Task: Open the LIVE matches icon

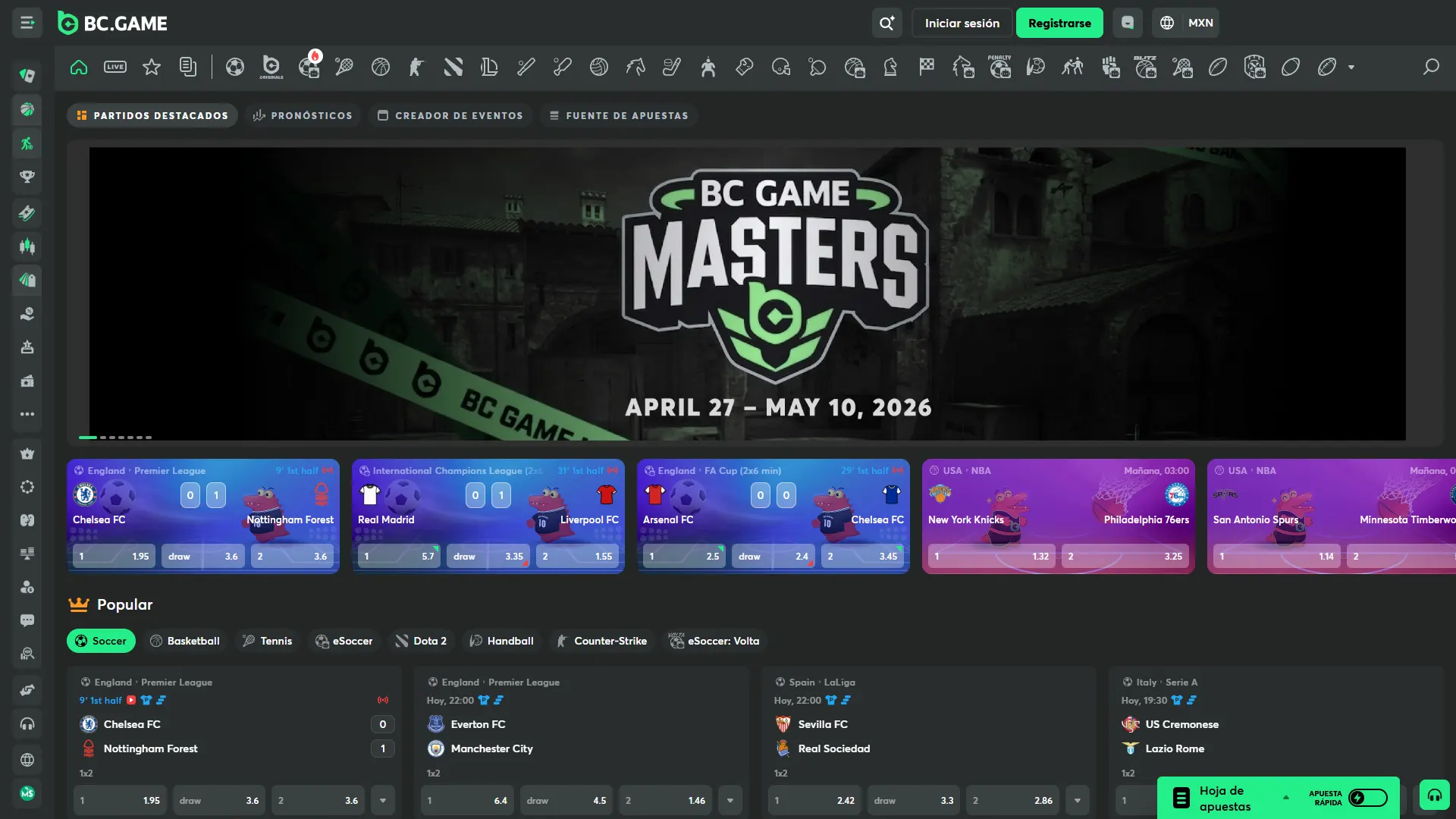Action: [115, 67]
